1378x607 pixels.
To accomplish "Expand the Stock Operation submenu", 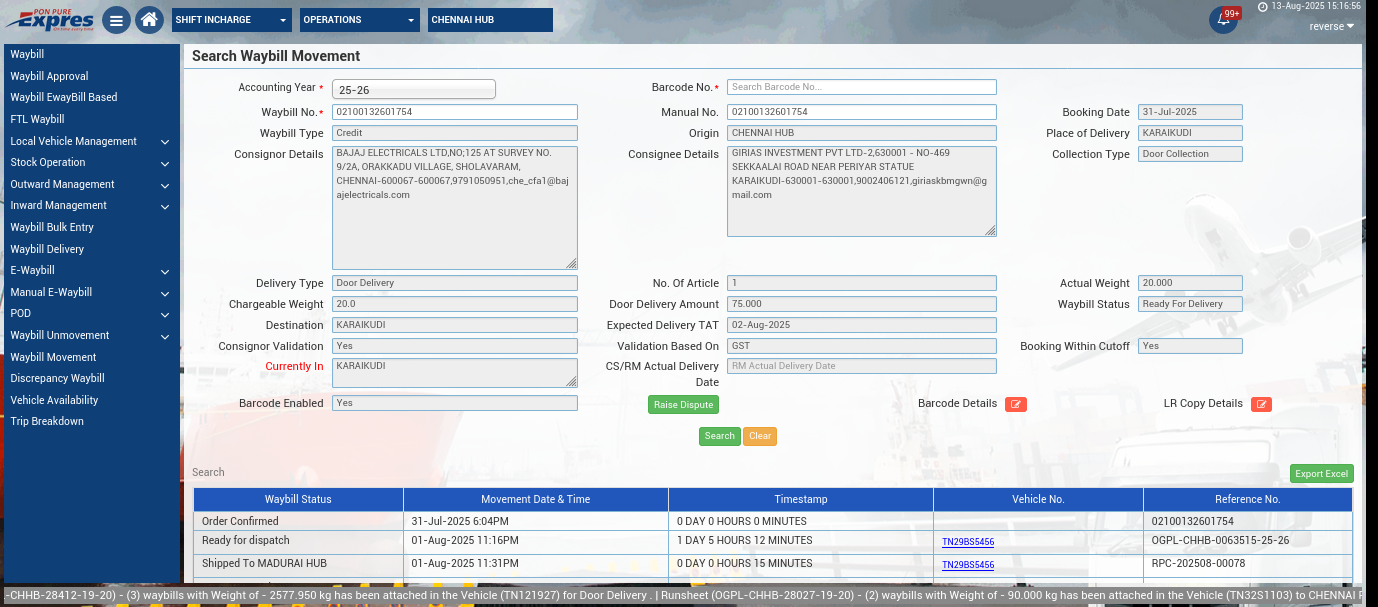I will (x=89, y=162).
